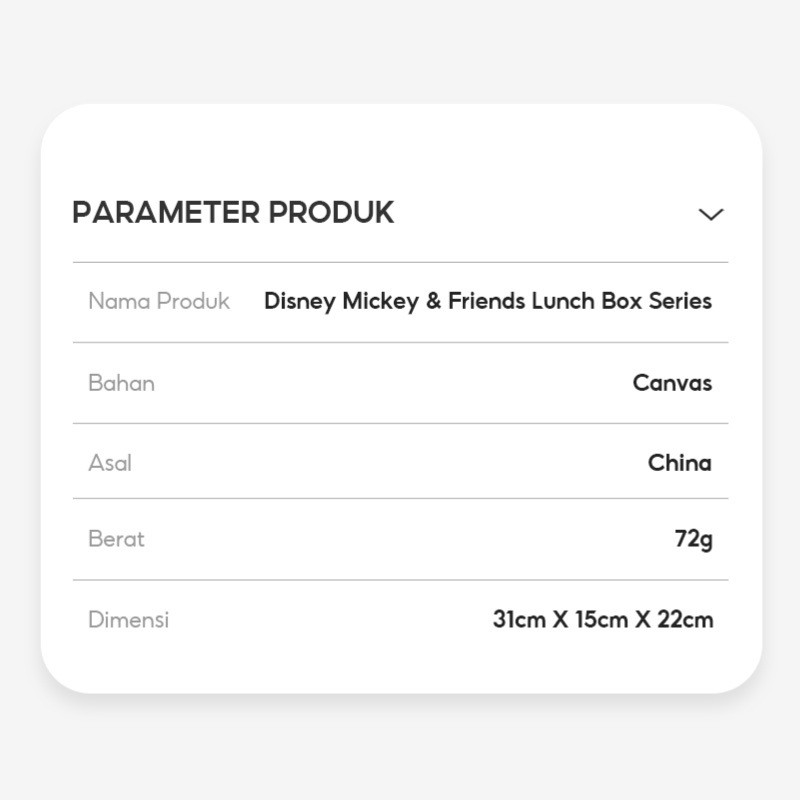Click the word Series in product name
800x800 pixels.
click(680, 301)
